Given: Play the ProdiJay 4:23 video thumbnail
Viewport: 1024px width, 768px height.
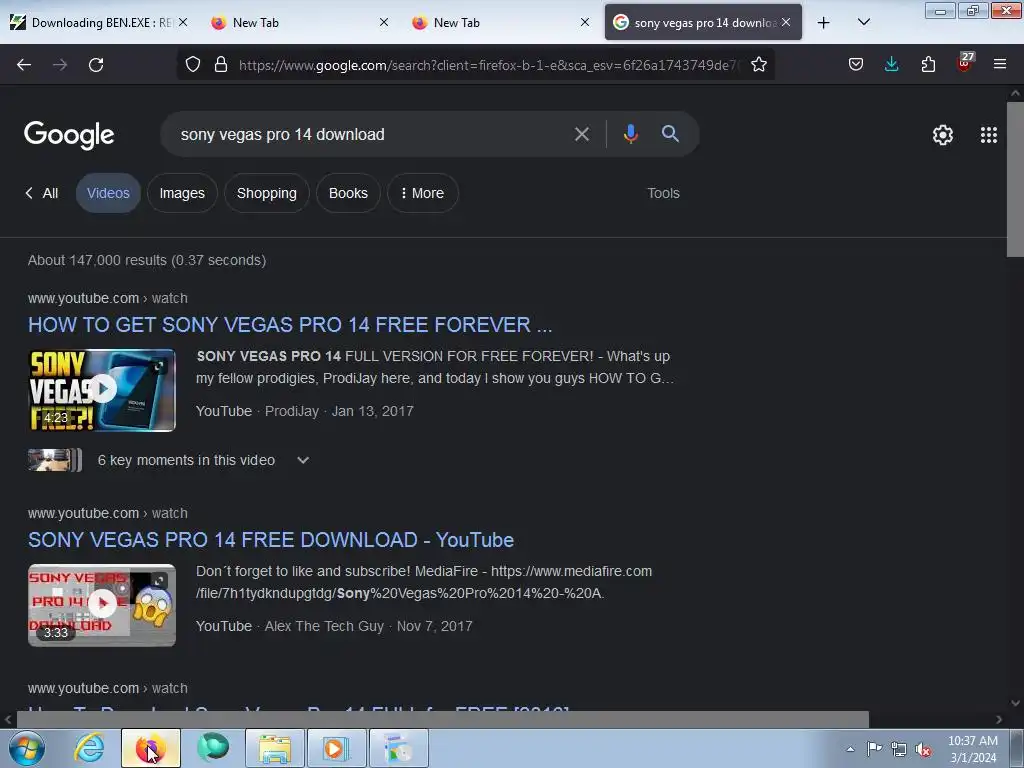Looking at the screenshot, I should tap(102, 390).
